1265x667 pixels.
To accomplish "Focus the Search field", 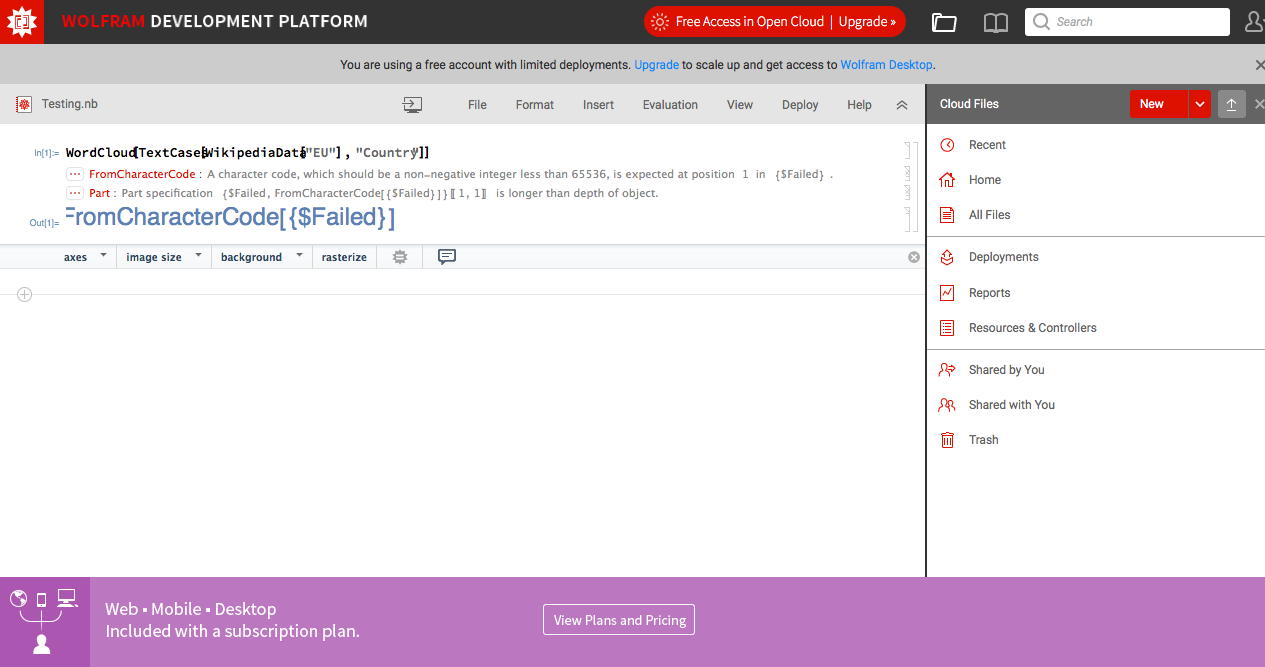I will pos(1127,22).
